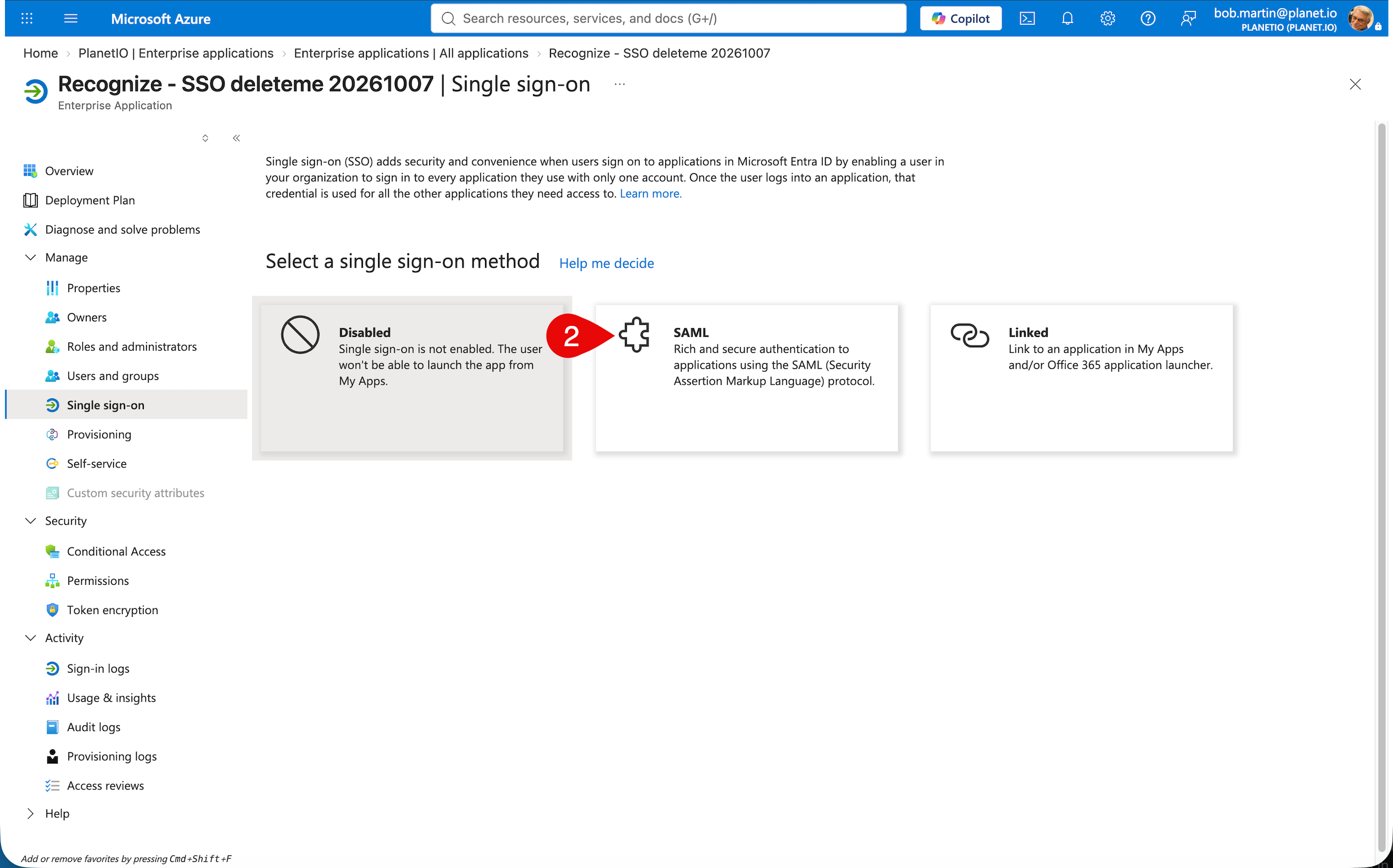This screenshot has width=1393, height=868.
Task: Choose the SAML puzzle piece icon
Action: pyautogui.click(x=634, y=335)
